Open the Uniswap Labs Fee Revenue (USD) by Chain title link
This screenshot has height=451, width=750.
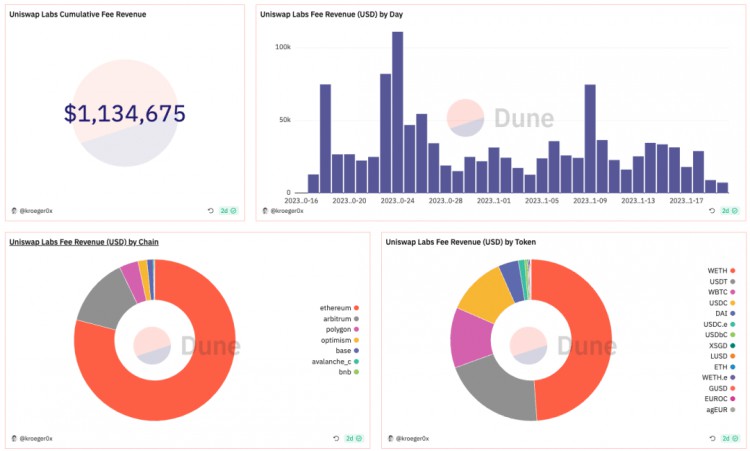point(84,242)
